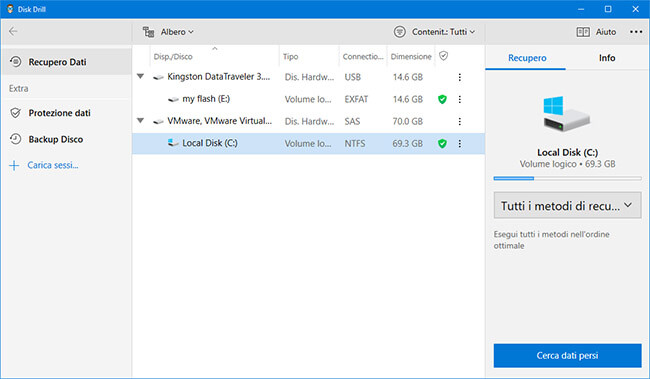Click the Kingston DataTraveler drive icon
The height and width of the screenshot is (379, 650).
tap(158, 78)
